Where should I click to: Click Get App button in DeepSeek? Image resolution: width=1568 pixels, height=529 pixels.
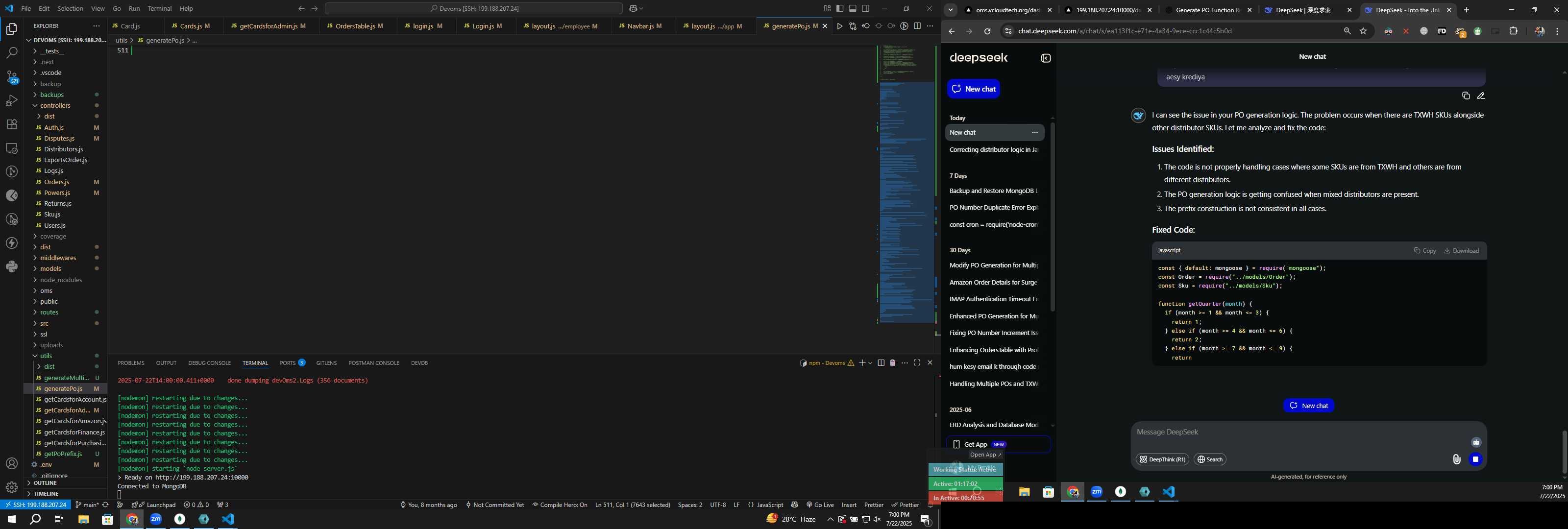click(998, 444)
